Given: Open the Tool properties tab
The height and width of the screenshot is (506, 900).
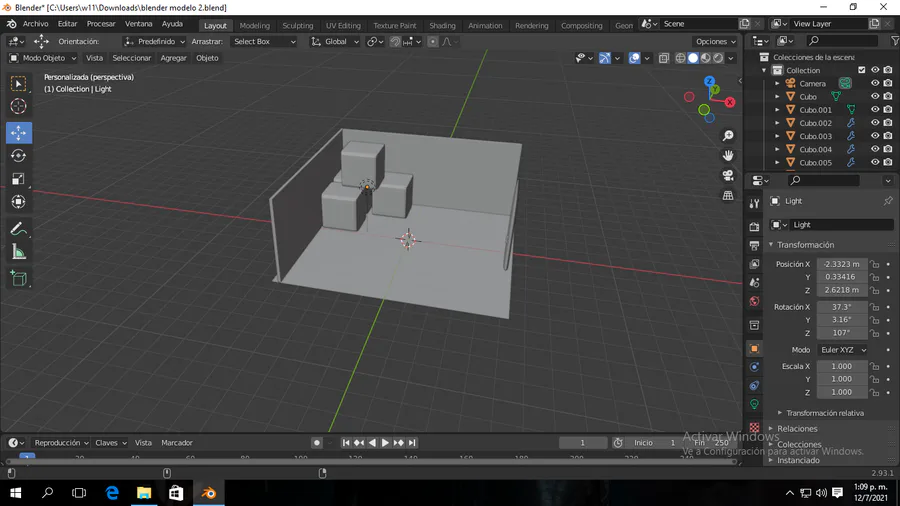Looking at the screenshot, I should coord(754,203).
